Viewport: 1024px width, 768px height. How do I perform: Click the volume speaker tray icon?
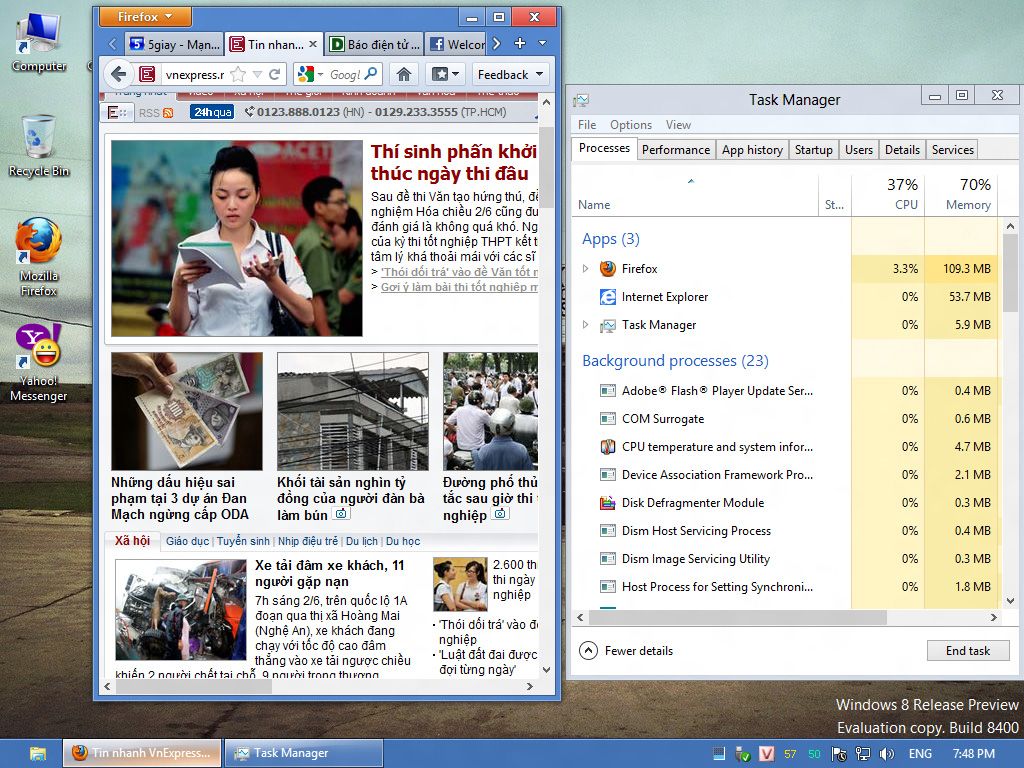point(886,754)
